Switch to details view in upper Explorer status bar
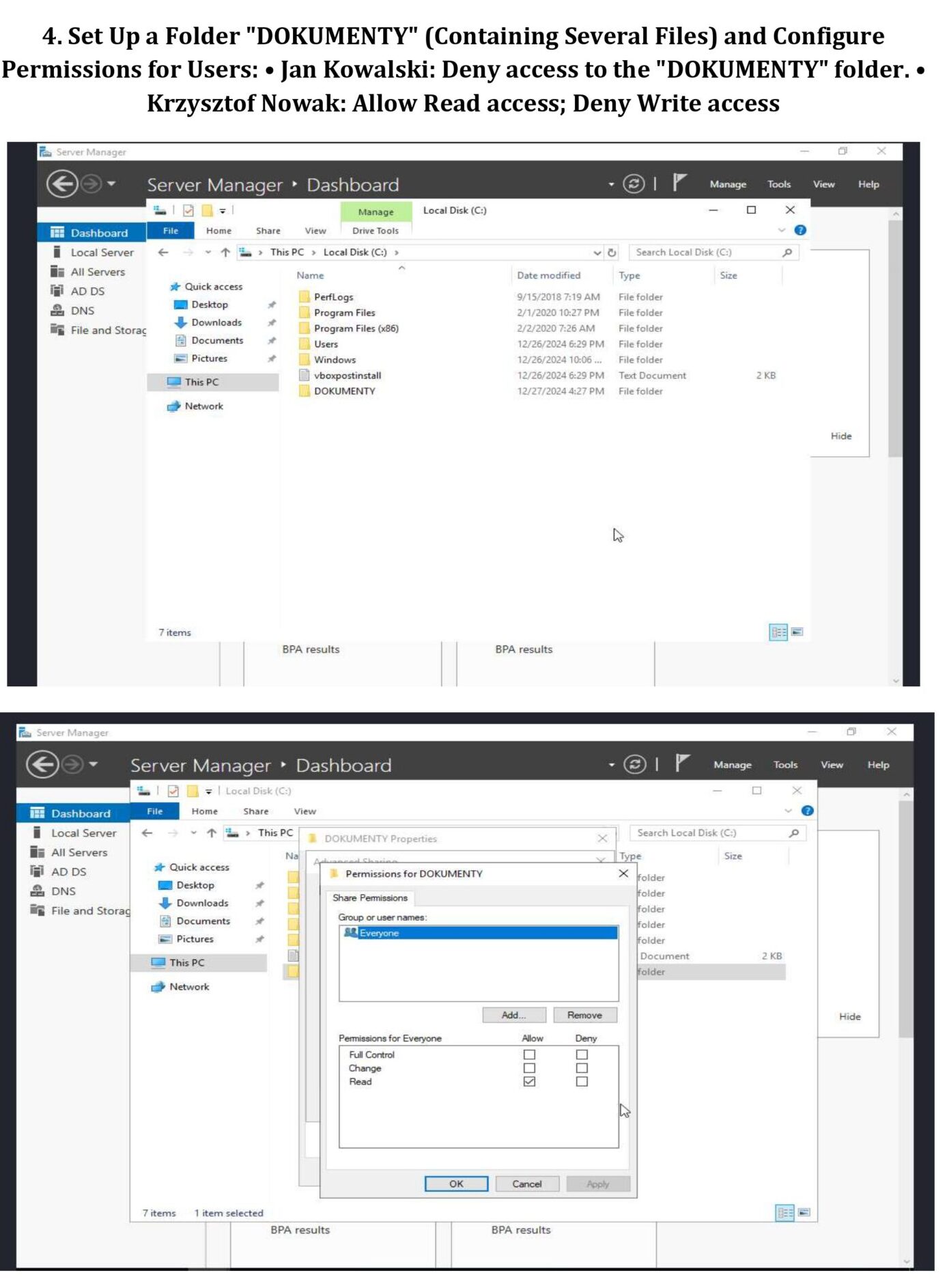Viewport: 947px width, 1288px height. [778, 632]
